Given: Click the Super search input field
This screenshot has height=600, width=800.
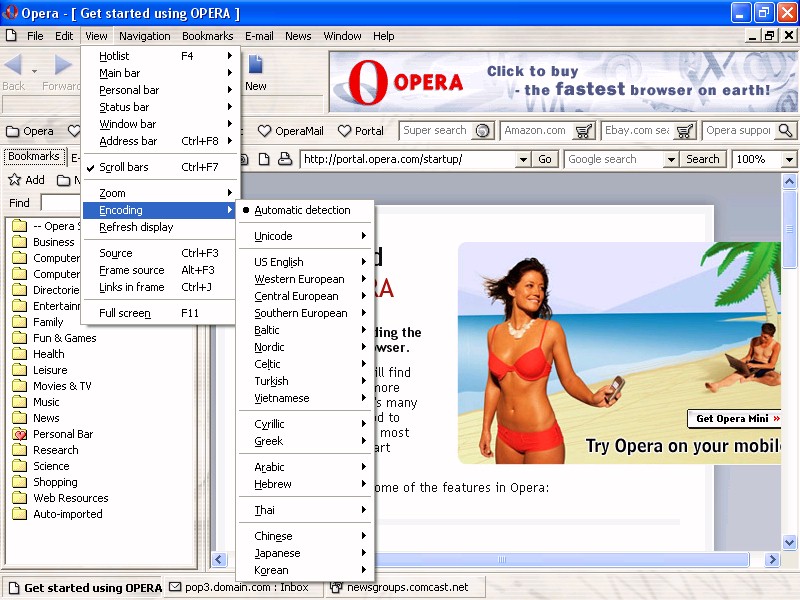Looking at the screenshot, I should [436, 131].
